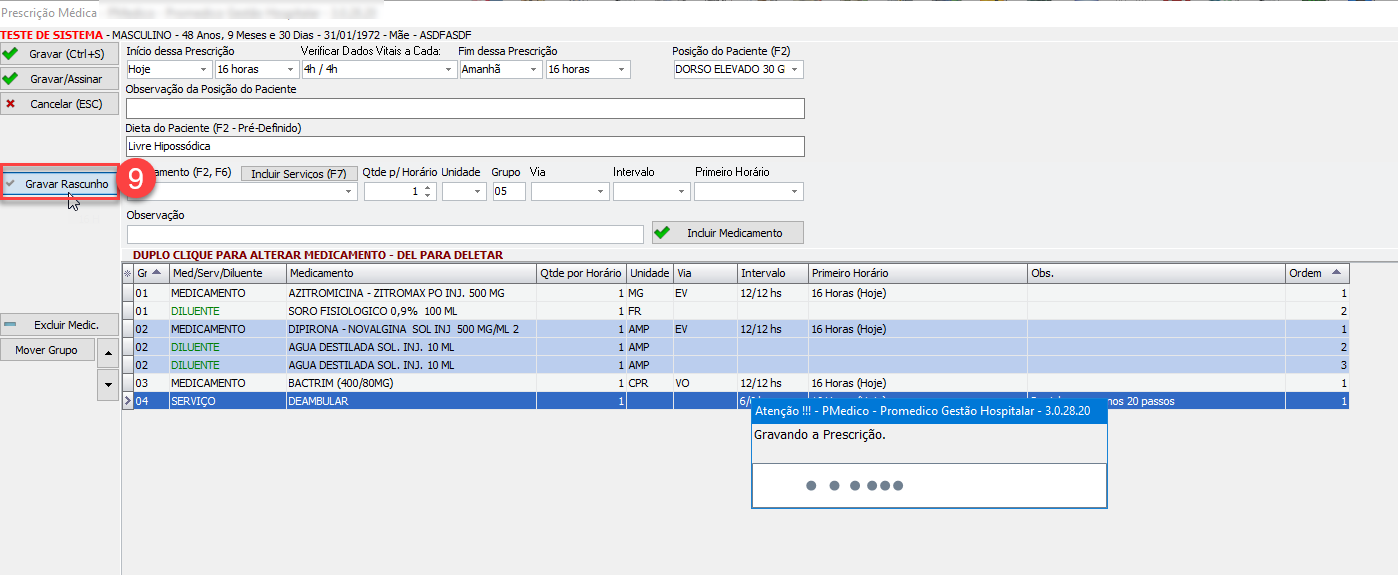The image size is (1398, 575).
Task: Click the Dieta do Paciente text field
Action: (464, 146)
